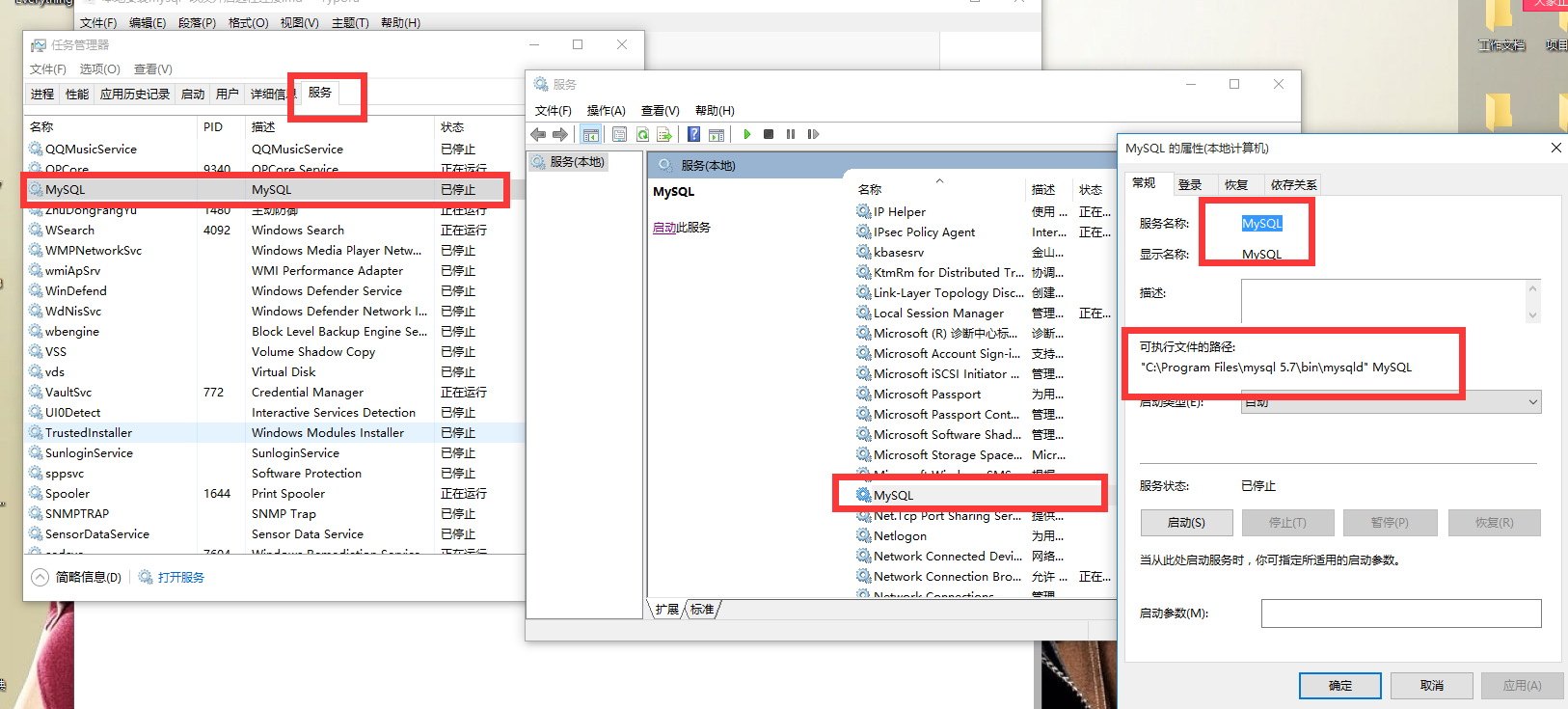Open 启动 tab in Task Manager
The width and height of the screenshot is (1568, 709).
[x=193, y=94]
